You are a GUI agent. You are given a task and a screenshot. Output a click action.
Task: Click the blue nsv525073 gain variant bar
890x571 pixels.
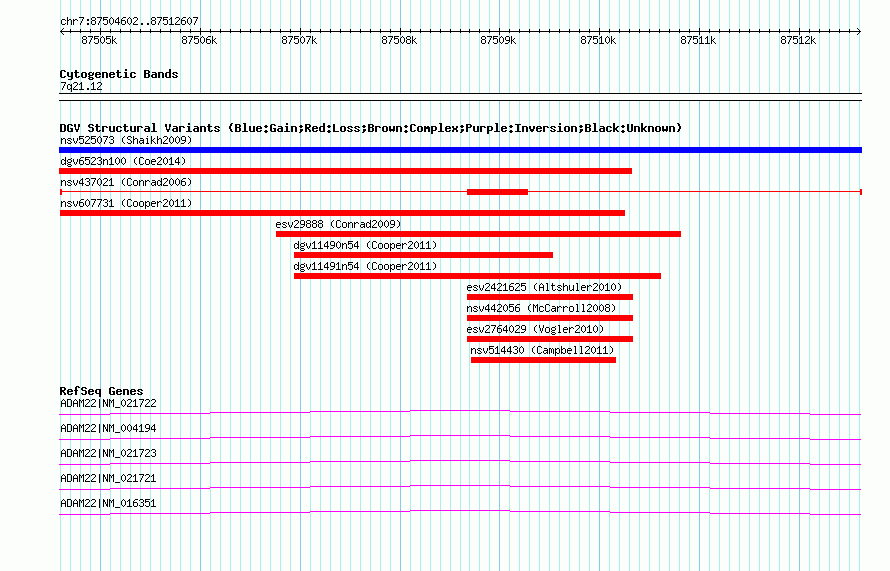point(460,150)
